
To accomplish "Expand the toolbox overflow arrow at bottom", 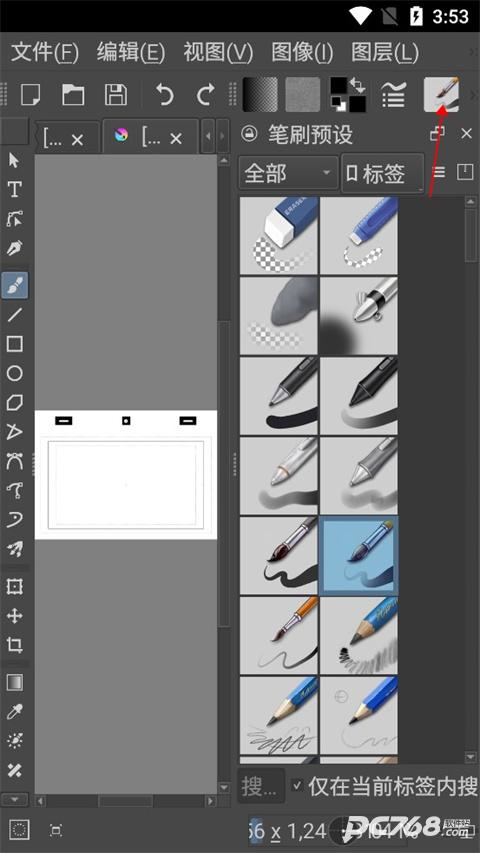I will pos(15,799).
